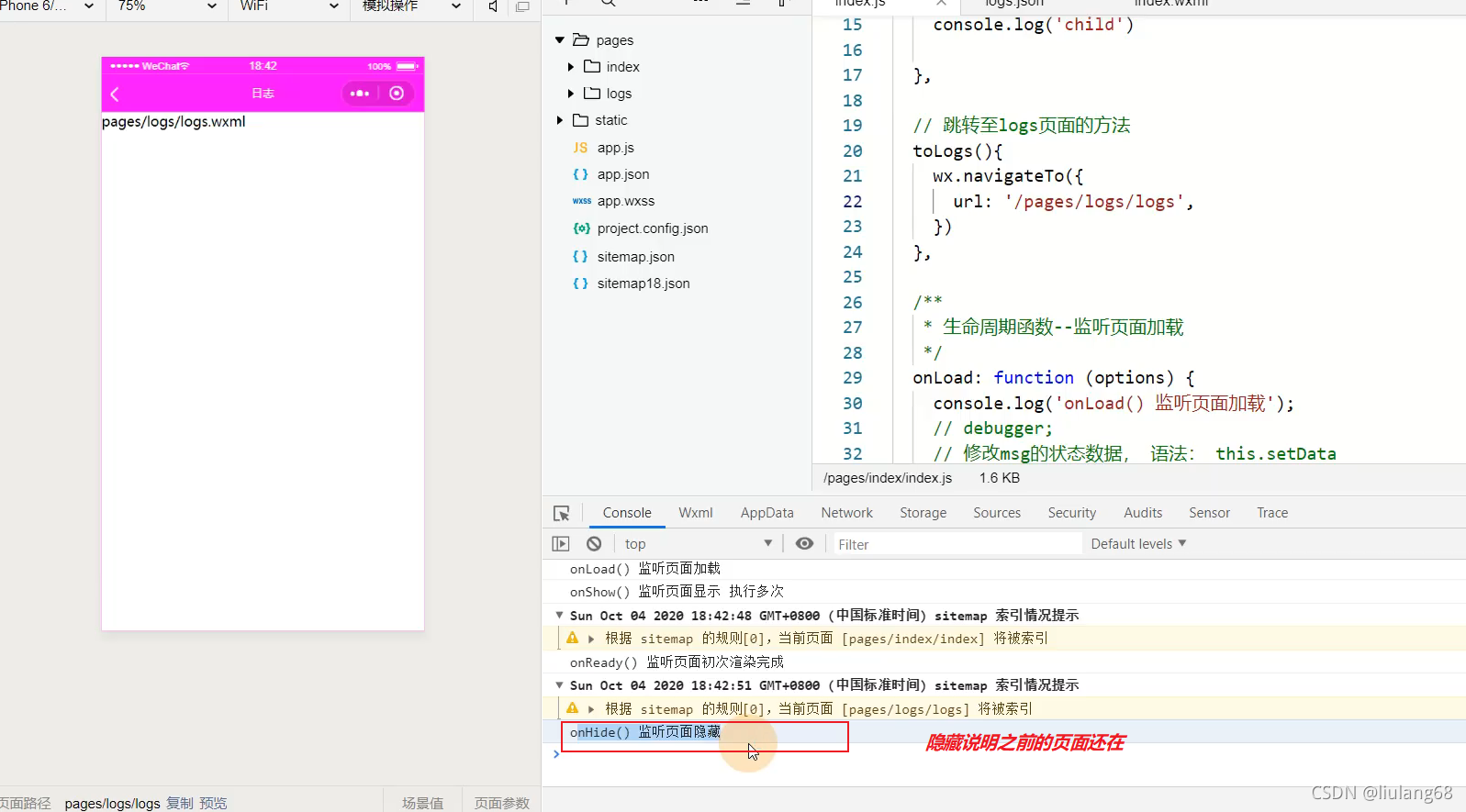
Task: Click the pages folder icon
Action: (580, 40)
